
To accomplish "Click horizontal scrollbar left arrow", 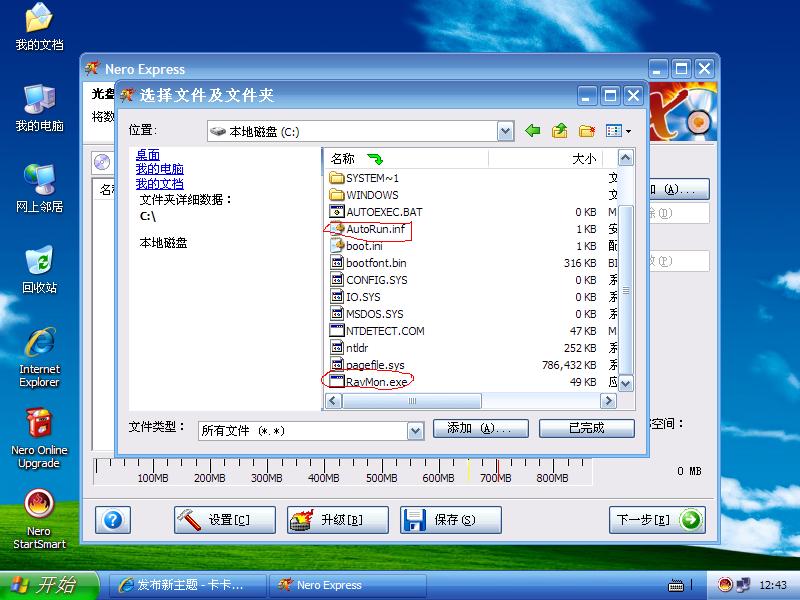I will click(x=333, y=401).
